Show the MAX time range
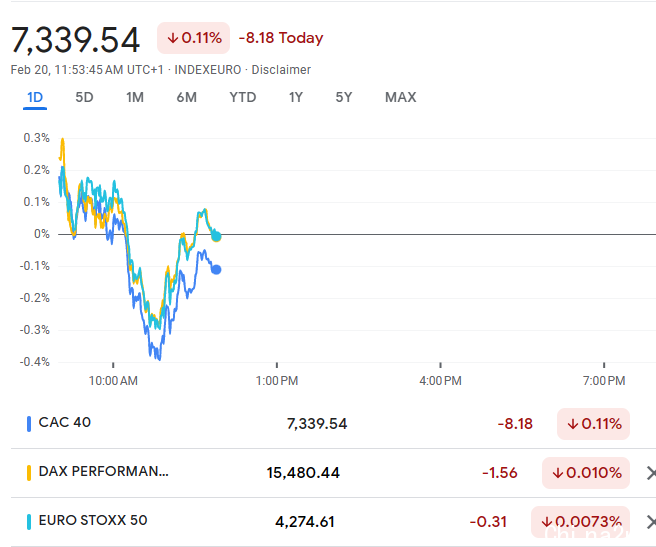 400,98
